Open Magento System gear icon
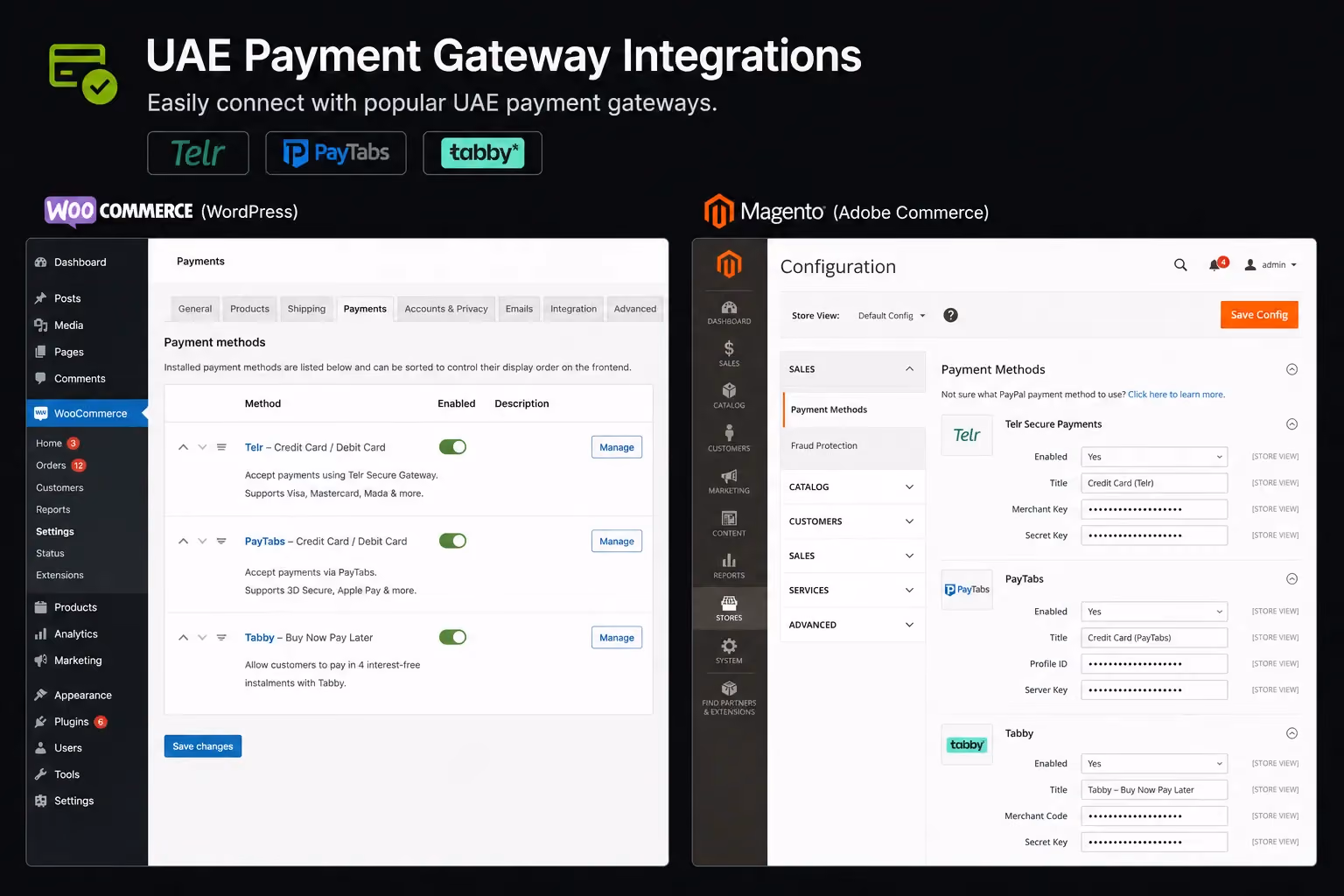Screen dimensions: 1344x896 tap(729, 651)
